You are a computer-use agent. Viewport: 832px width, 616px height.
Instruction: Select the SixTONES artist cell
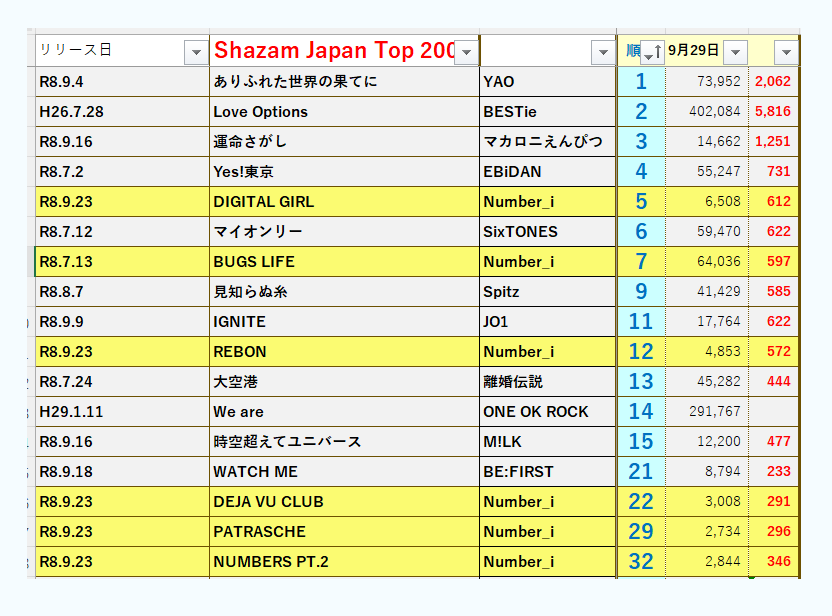(548, 231)
